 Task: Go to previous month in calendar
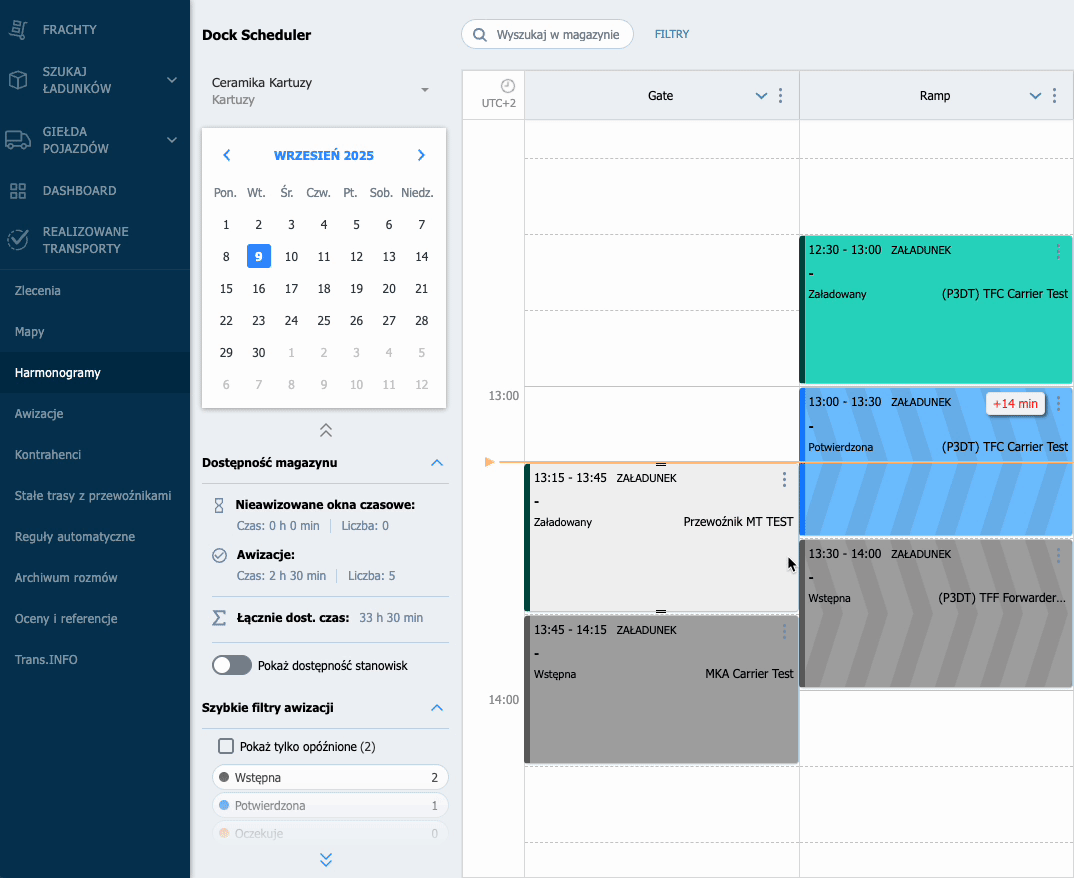tap(227, 155)
